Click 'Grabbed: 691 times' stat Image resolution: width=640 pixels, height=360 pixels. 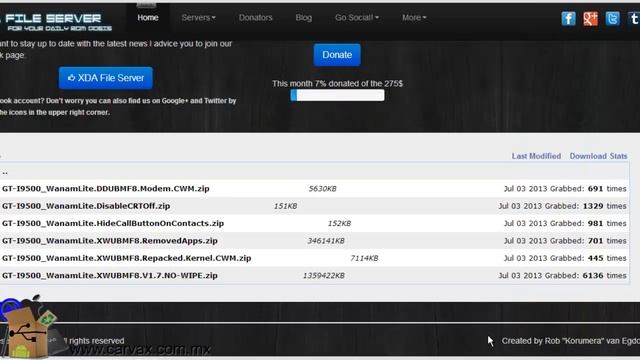(588, 189)
